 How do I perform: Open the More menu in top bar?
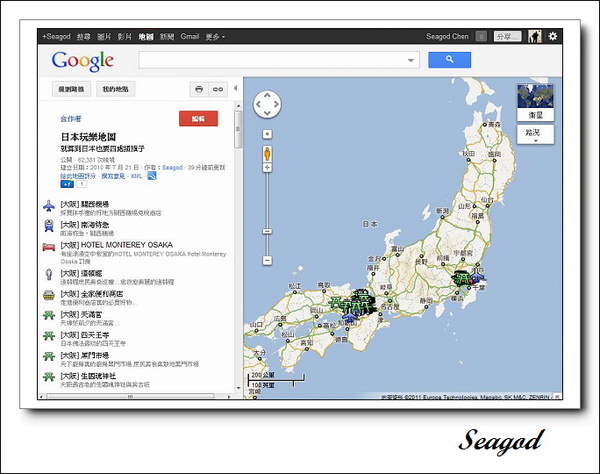point(215,37)
